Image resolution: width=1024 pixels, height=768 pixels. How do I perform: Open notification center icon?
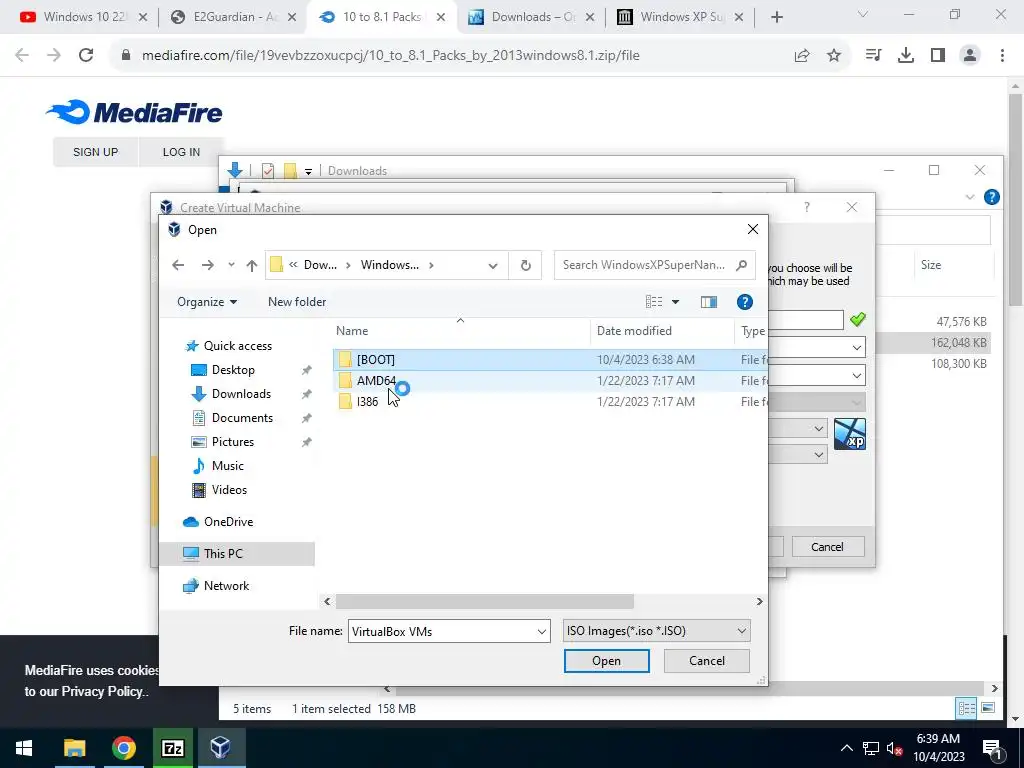(992, 748)
